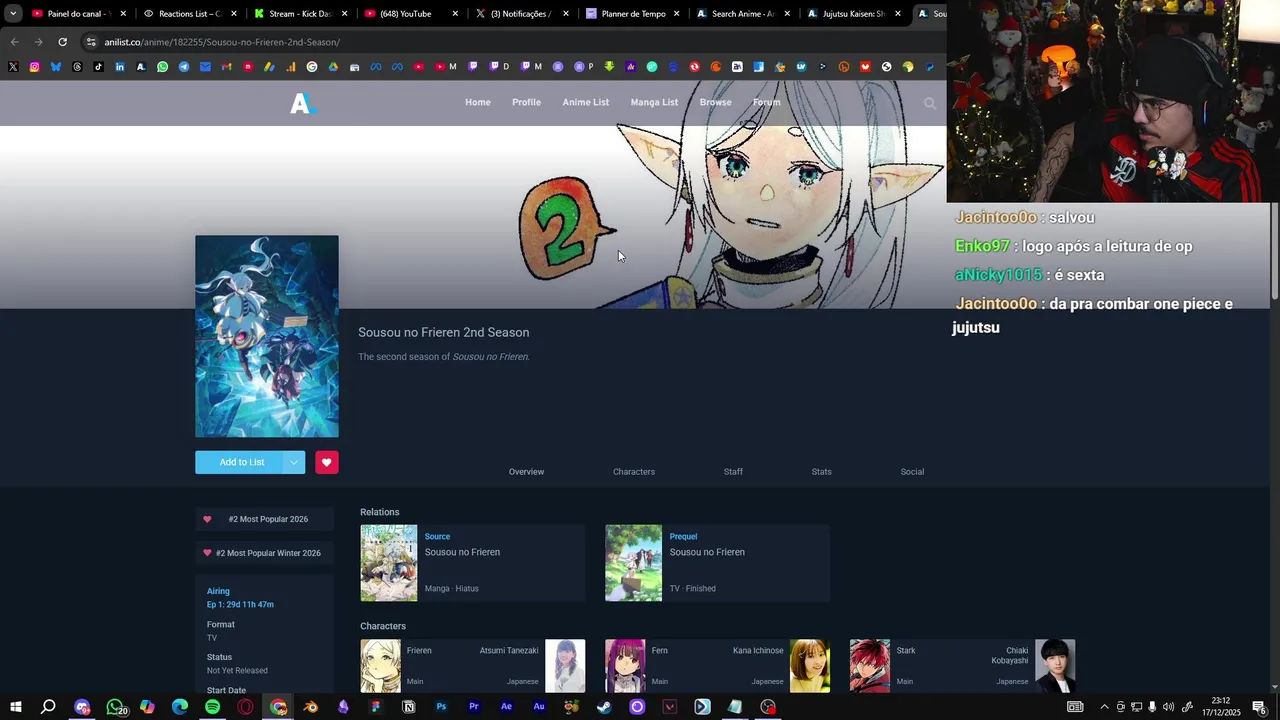Switch to the (648) YouTube tab
The height and width of the screenshot is (720, 1280).
411,14
